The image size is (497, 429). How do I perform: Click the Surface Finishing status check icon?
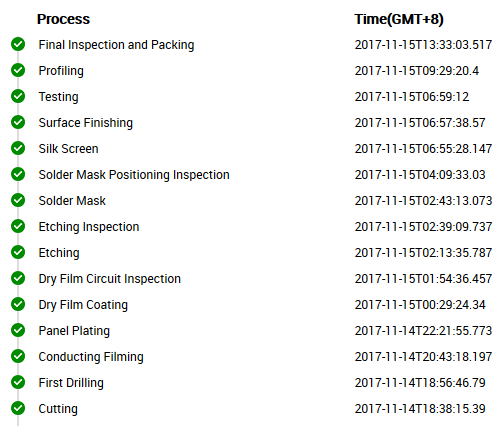tap(18, 122)
